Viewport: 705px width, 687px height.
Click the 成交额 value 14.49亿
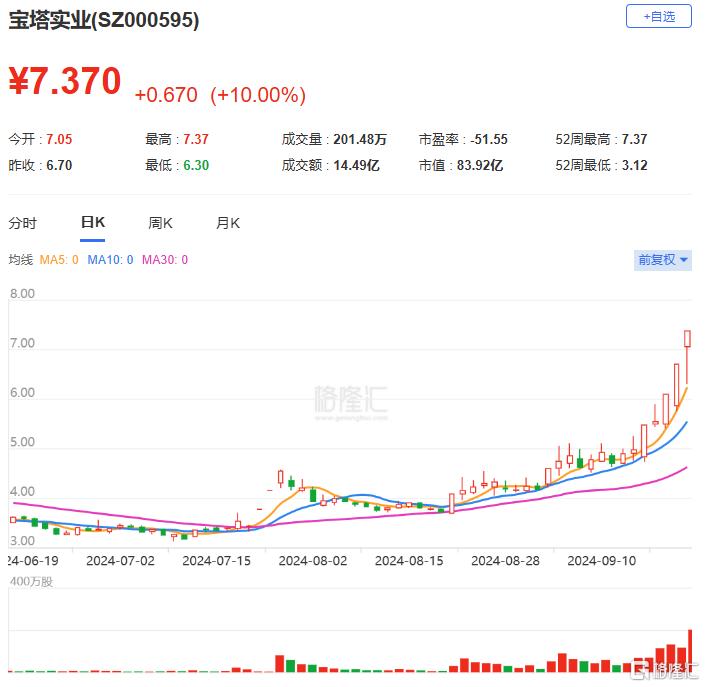point(356,165)
